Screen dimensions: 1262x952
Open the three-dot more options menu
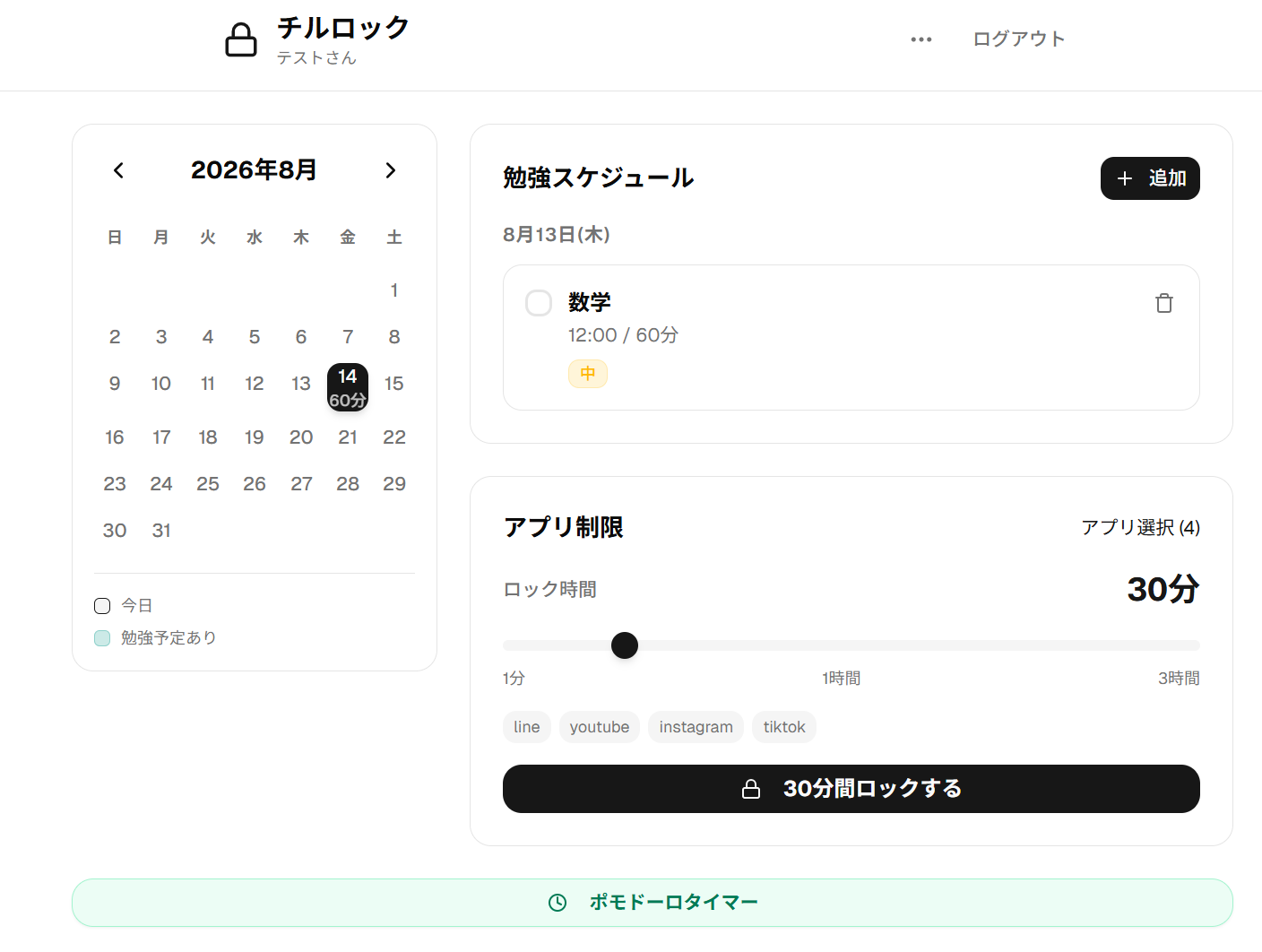pos(921,39)
